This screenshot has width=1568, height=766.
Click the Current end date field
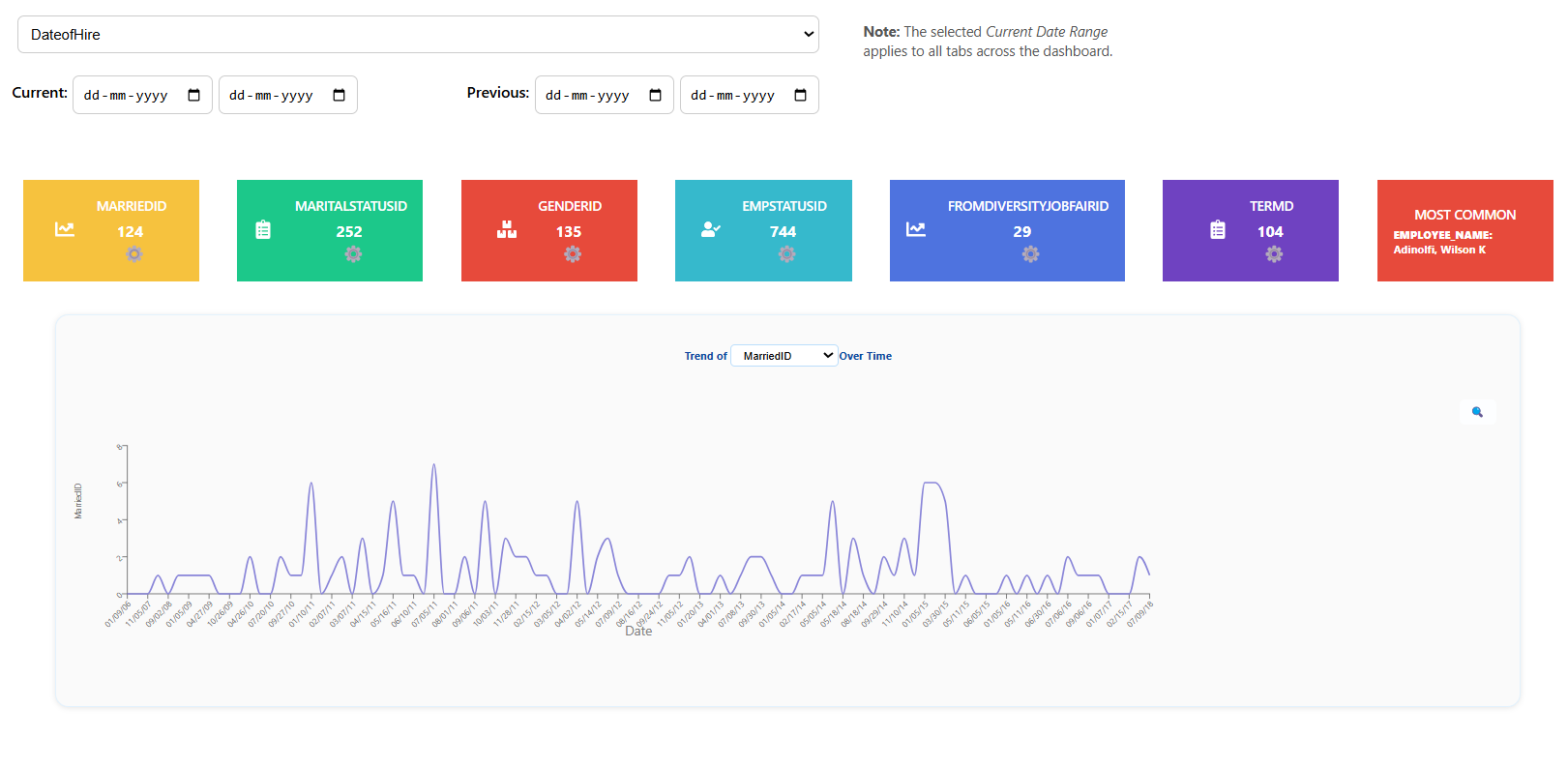[x=288, y=95]
